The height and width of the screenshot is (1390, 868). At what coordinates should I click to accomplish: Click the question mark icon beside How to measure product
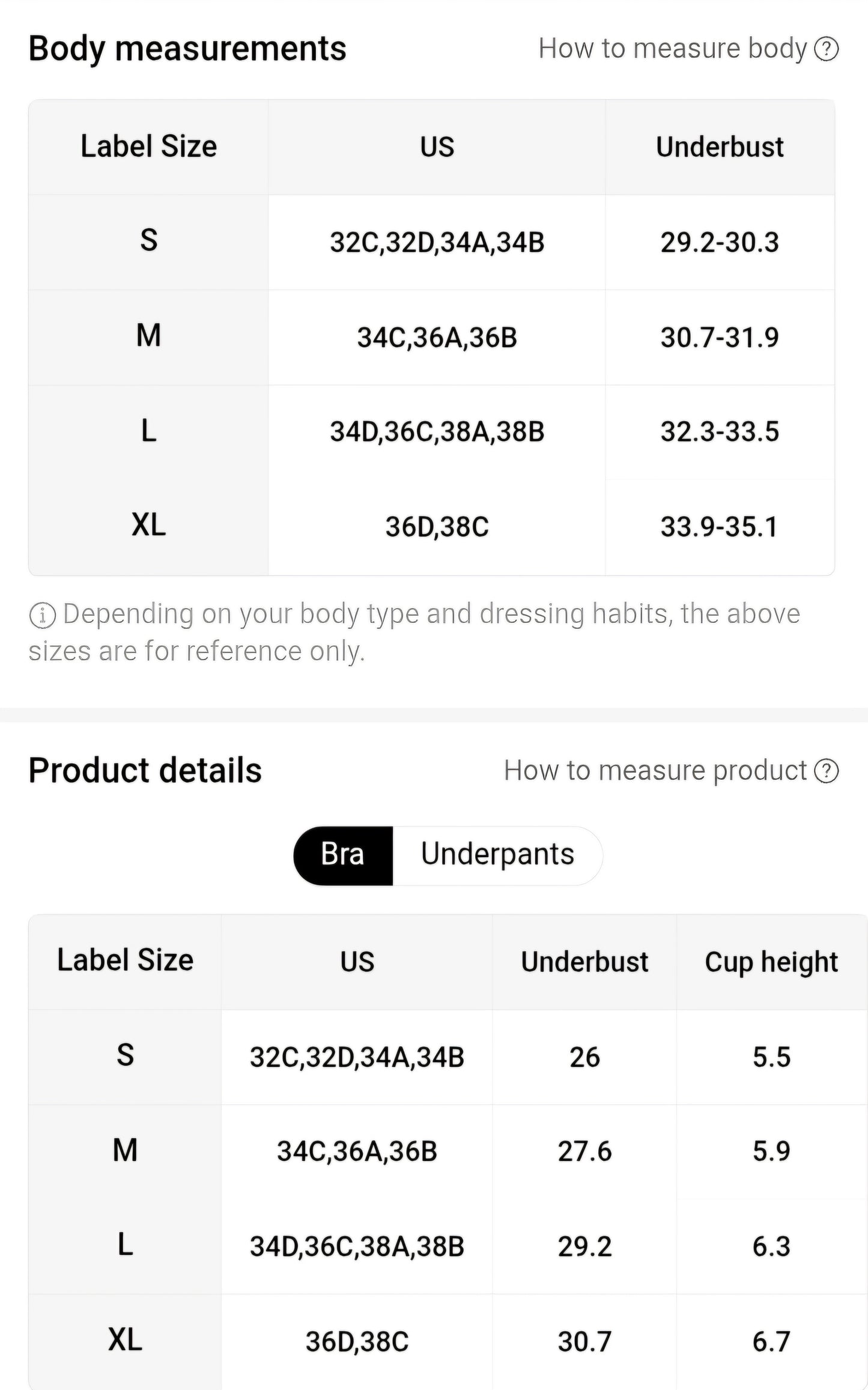[x=826, y=771]
